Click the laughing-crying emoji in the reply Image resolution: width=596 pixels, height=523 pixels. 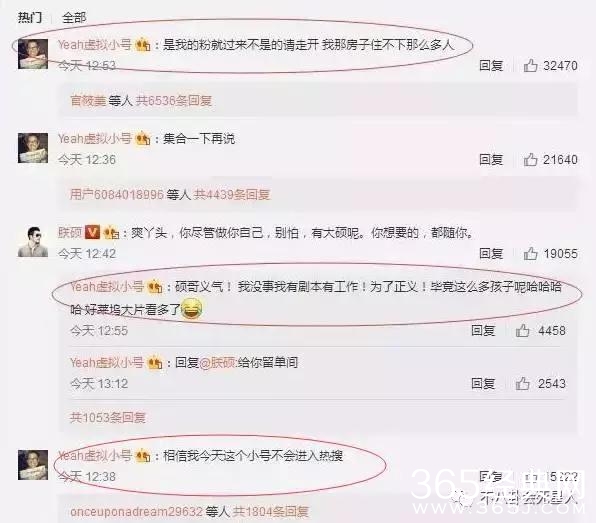(192, 308)
